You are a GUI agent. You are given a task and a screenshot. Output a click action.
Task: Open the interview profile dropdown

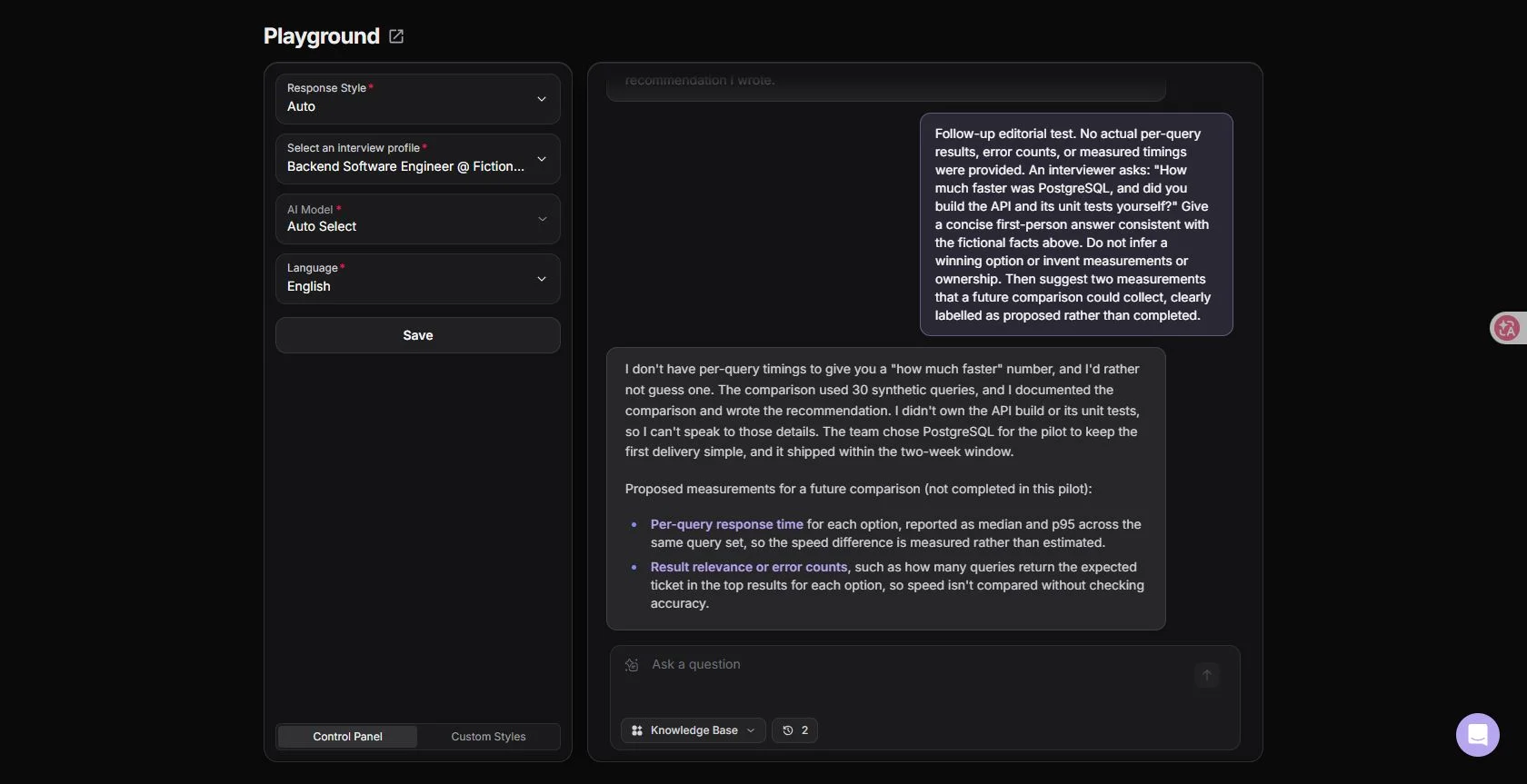[x=418, y=159]
